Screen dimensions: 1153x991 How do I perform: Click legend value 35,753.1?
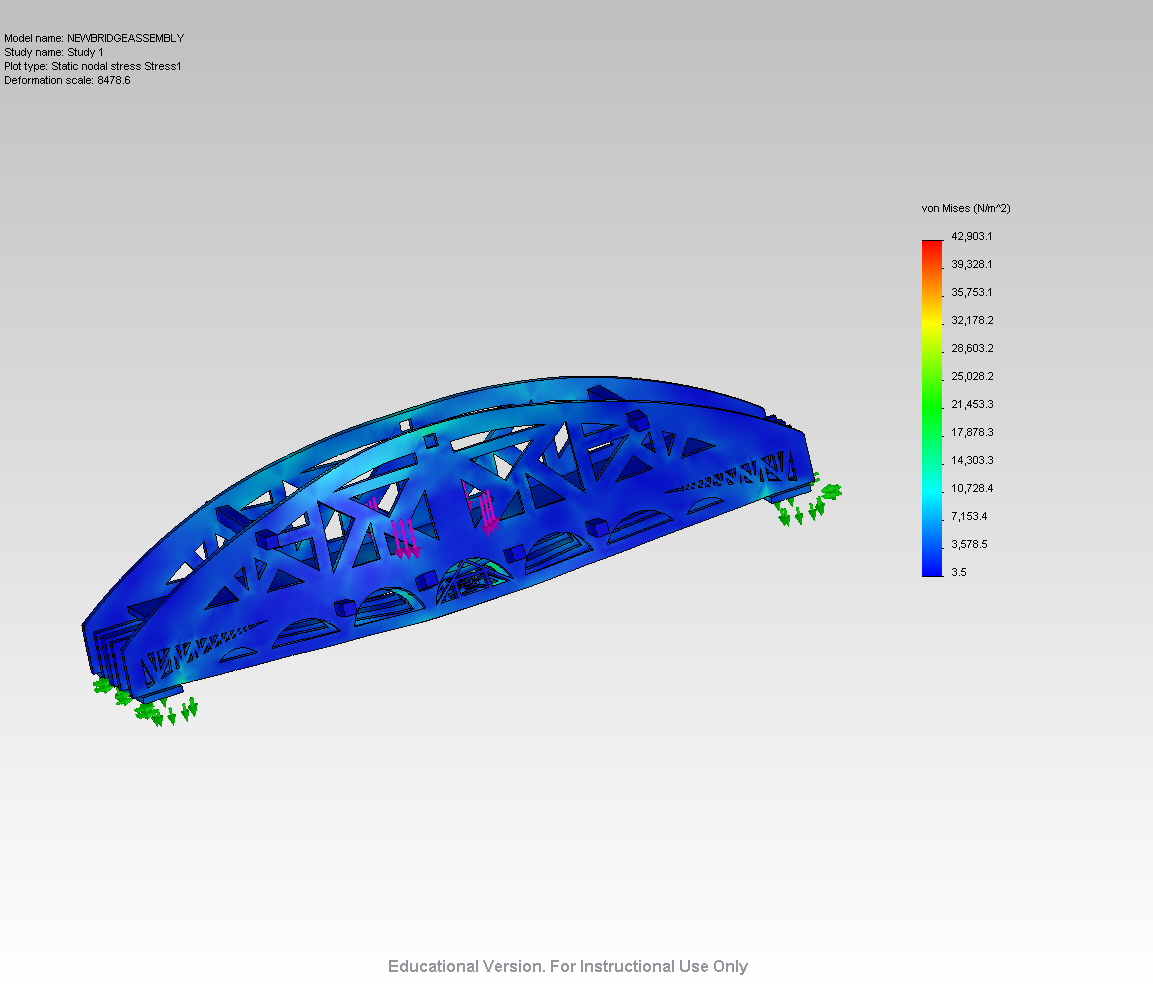pyautogui.click(x=971, y=292)
